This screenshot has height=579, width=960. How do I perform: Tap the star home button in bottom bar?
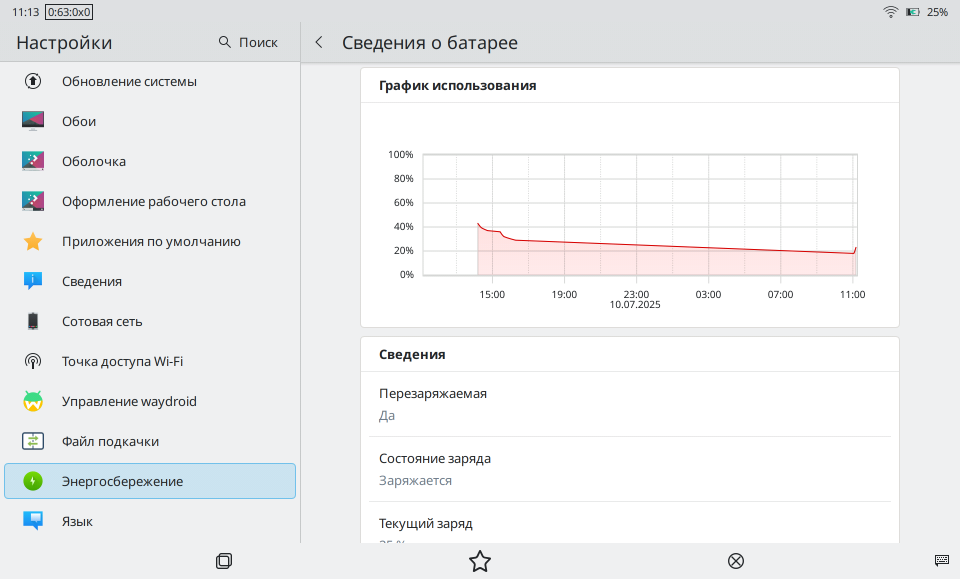[x=480, y=561]
